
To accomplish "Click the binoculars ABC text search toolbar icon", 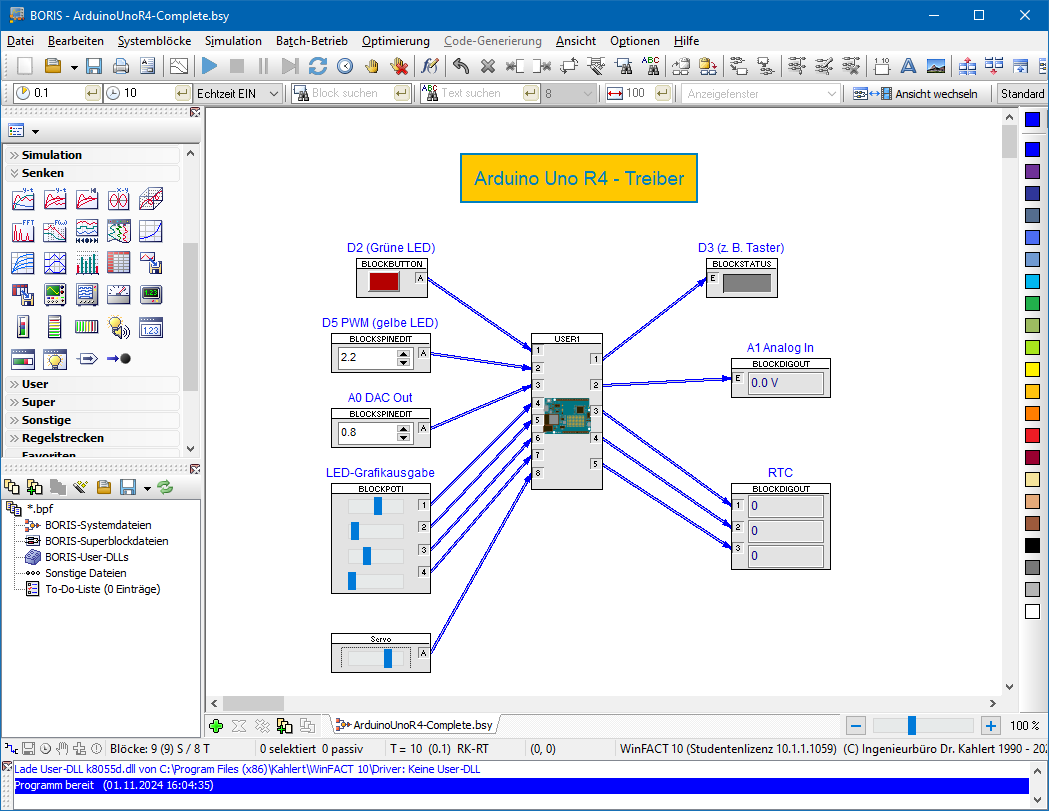I will (650, 66).
